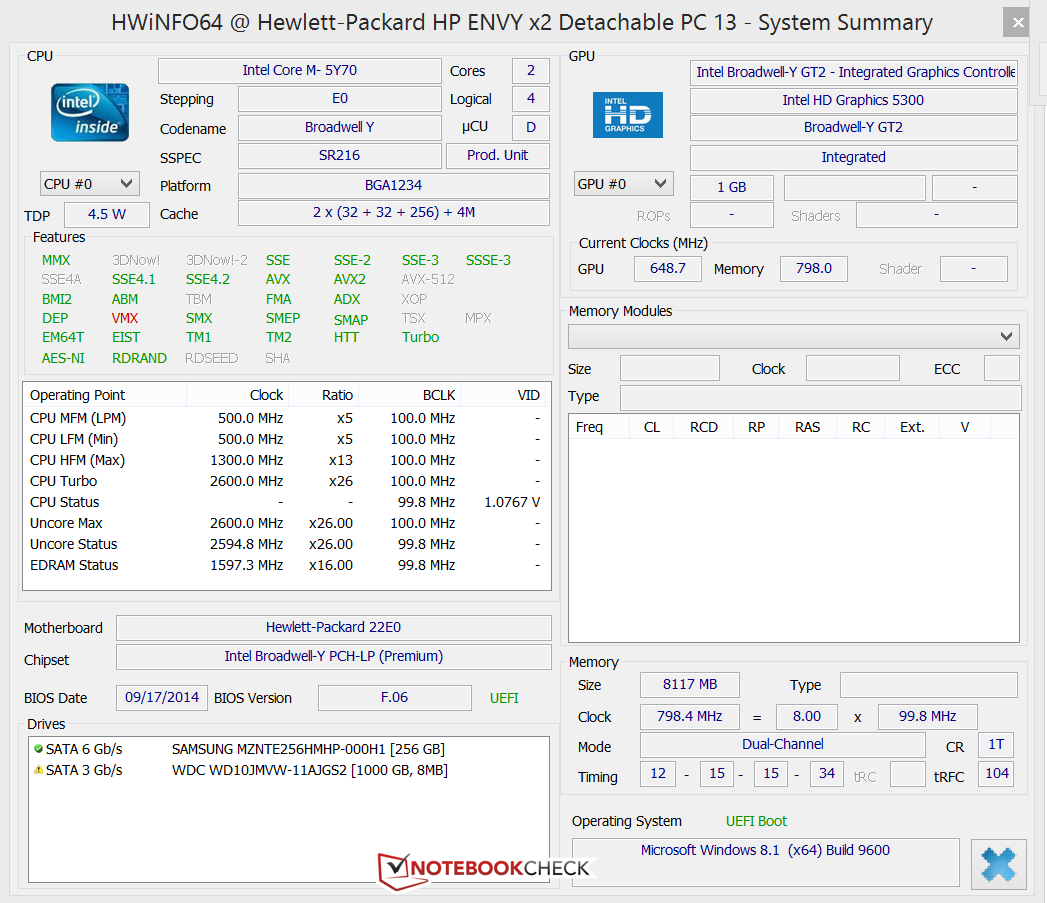Click the Prod. Unit field

point(497,156)
